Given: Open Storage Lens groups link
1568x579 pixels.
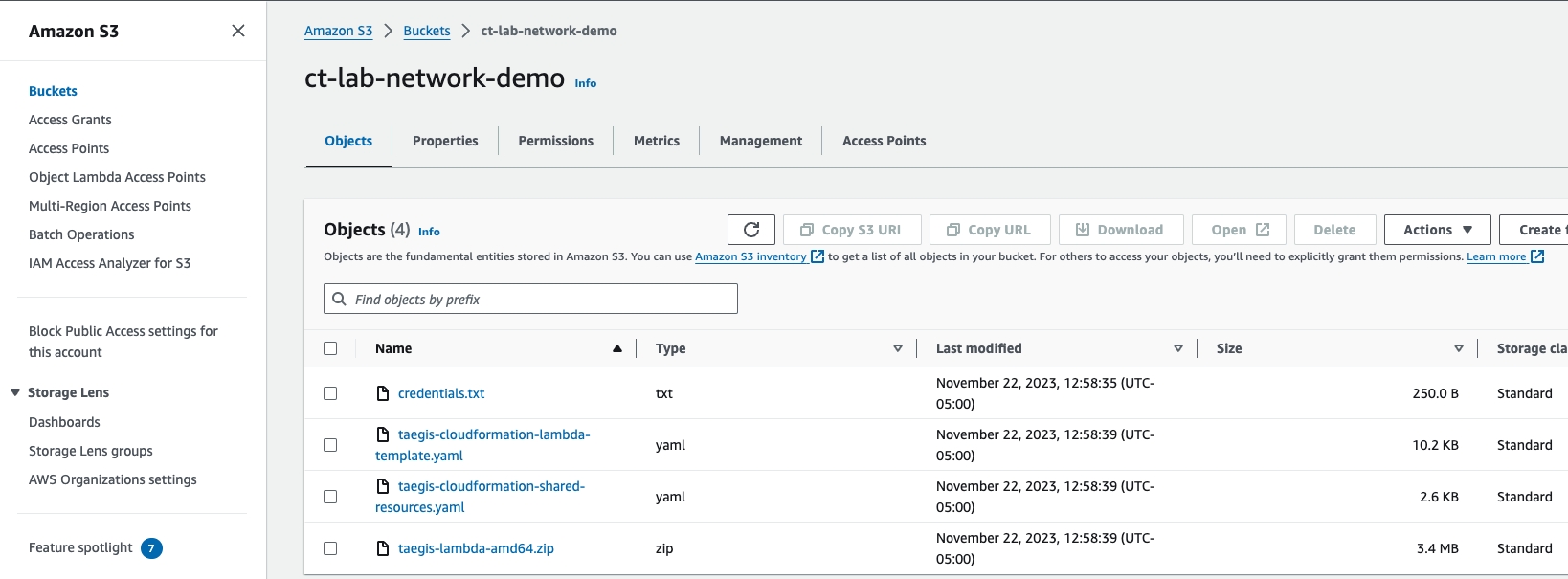Looking at the screenshot, I should [91, 451].
